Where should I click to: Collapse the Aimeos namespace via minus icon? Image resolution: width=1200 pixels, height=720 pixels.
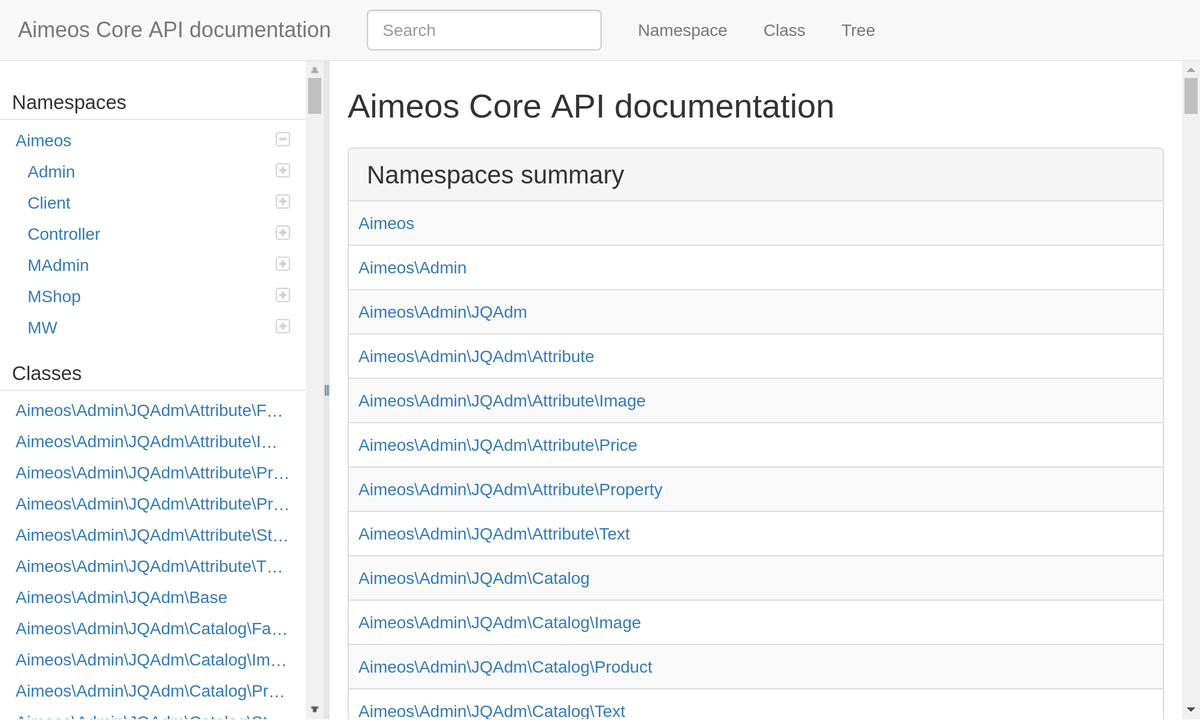tap(282, 139)
